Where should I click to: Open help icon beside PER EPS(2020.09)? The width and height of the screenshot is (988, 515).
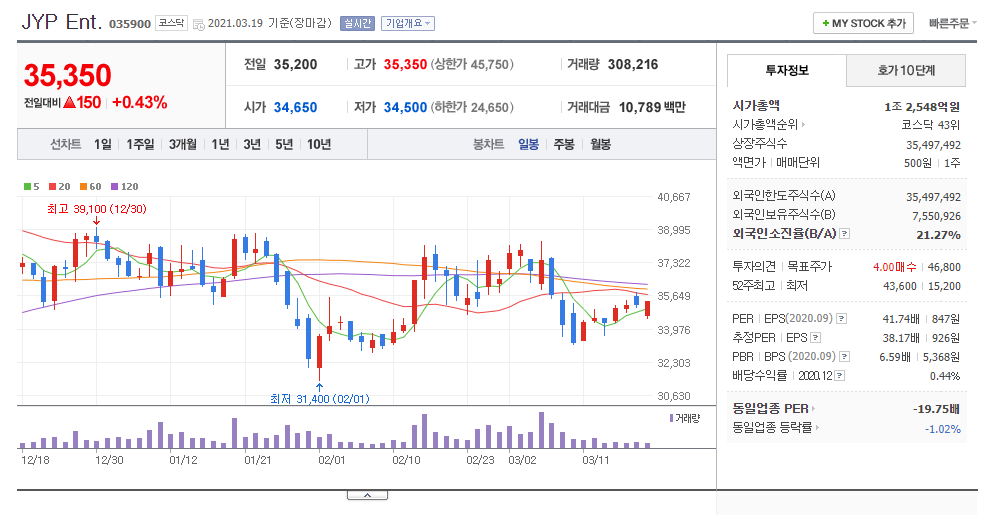(x=841, y=319)
